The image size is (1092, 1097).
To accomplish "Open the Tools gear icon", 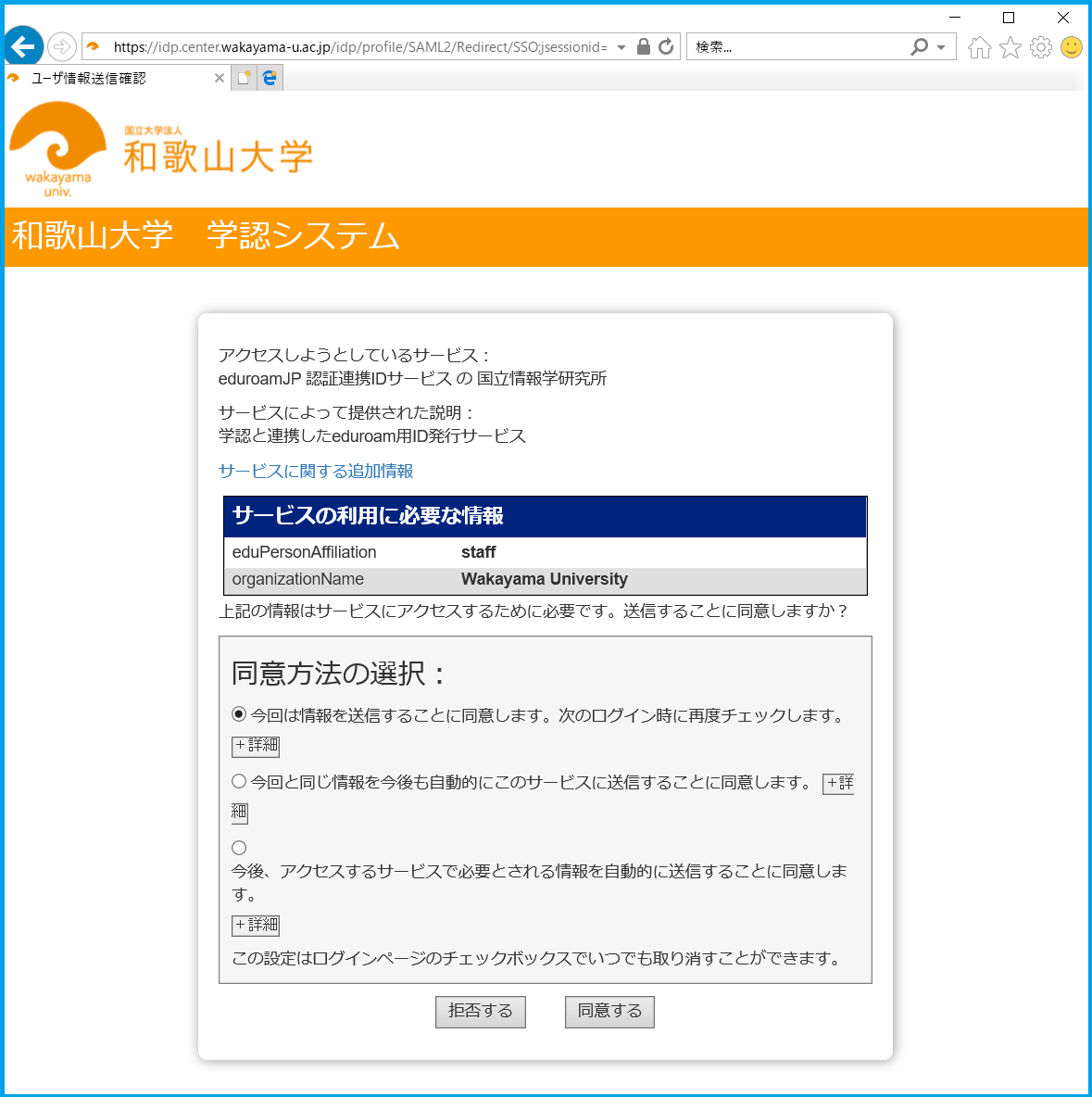I will (1041, 47).
